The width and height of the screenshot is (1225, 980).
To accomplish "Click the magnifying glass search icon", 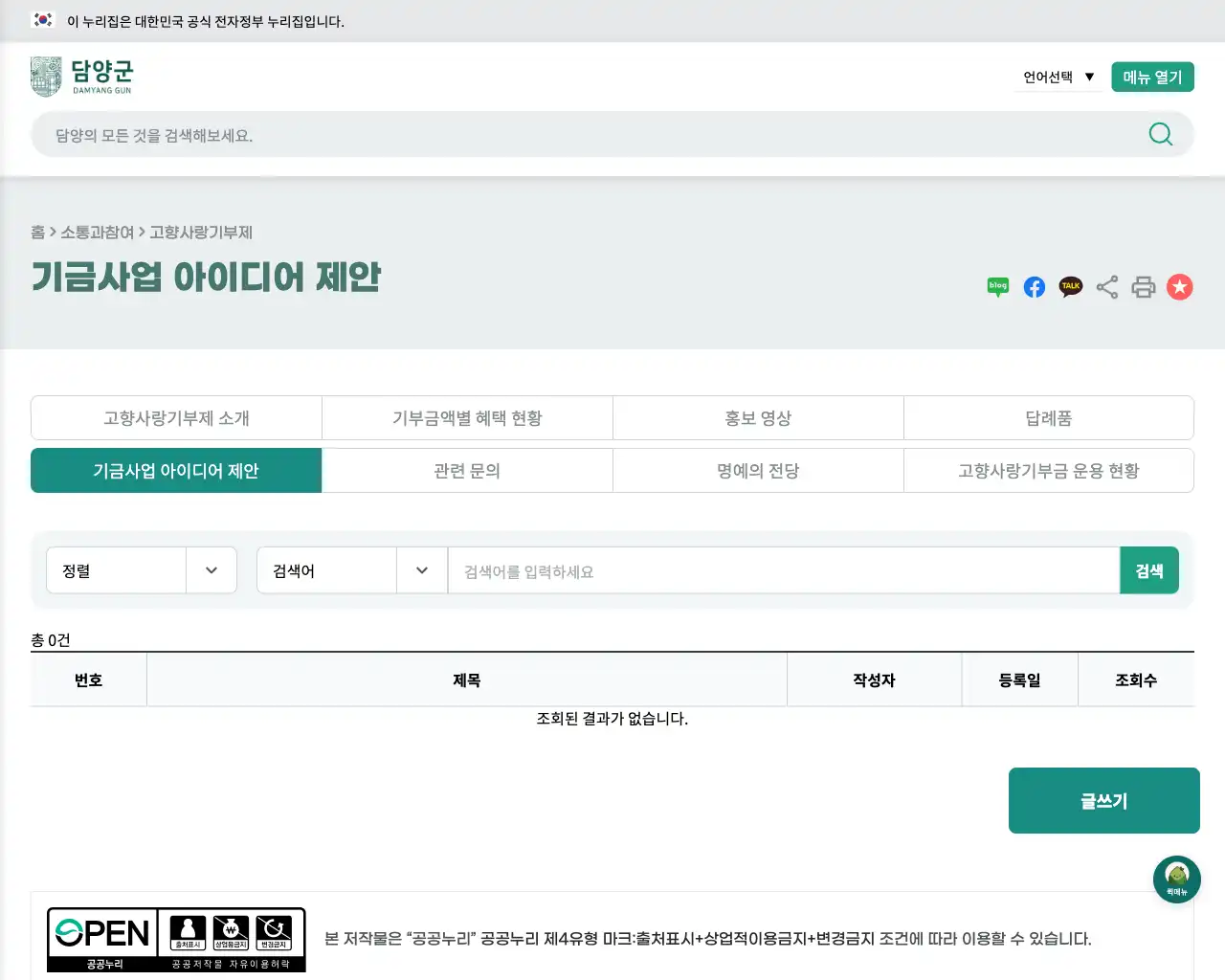I will [x=1161, y=134].
